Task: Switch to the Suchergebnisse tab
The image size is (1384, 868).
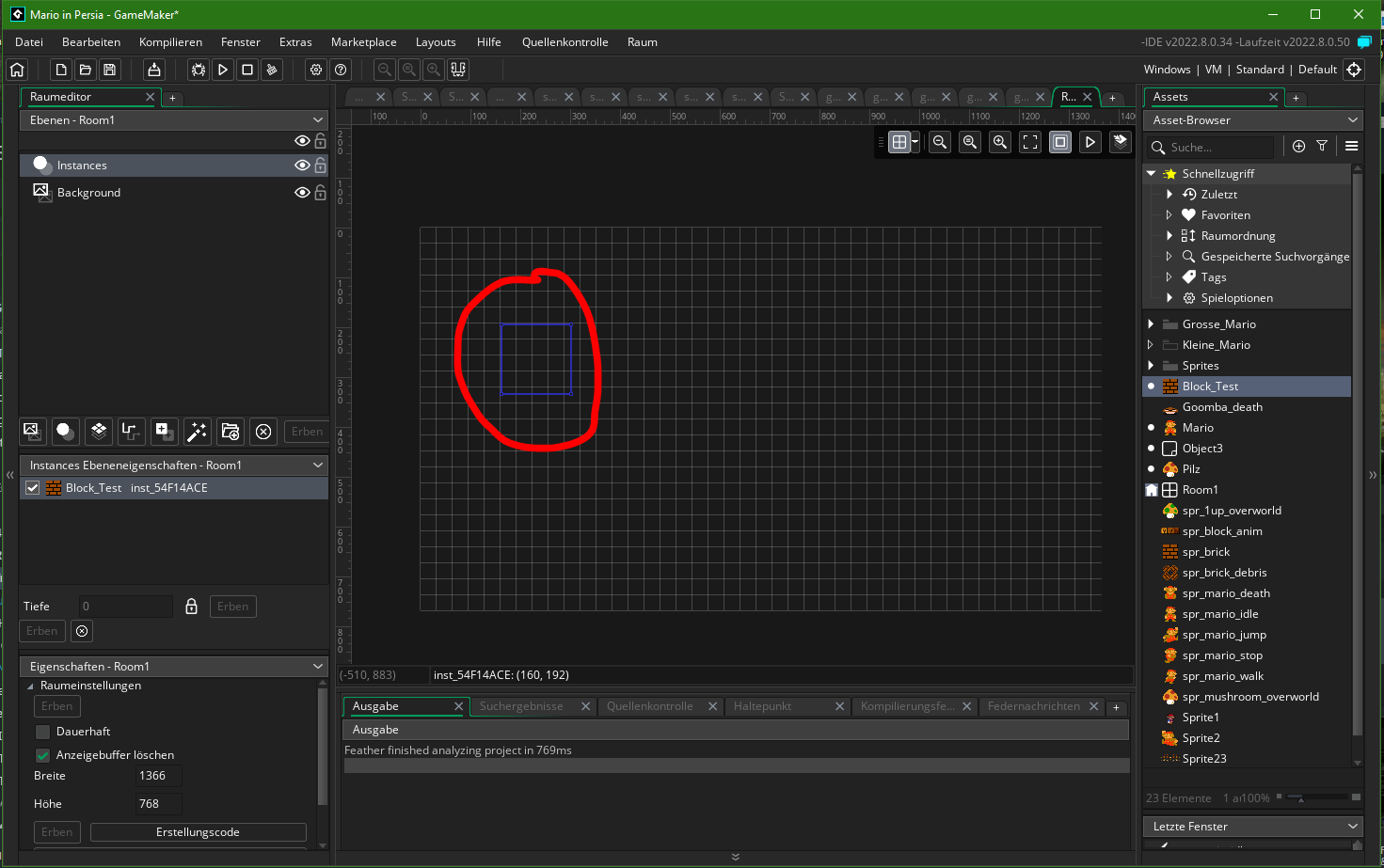Action: tap(521, 706)
